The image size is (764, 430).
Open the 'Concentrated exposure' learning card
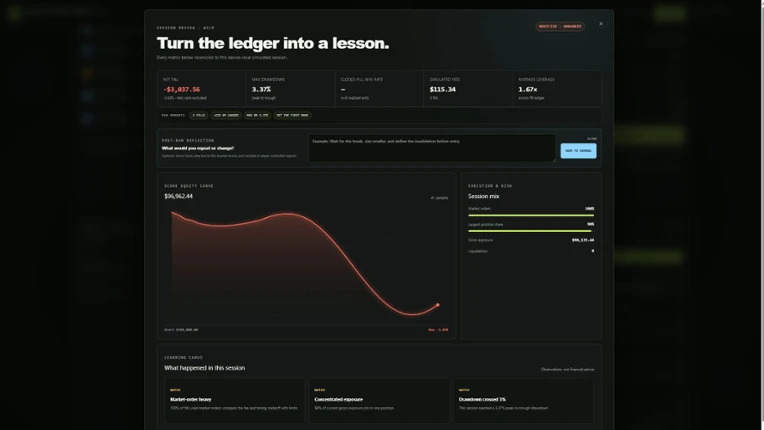click(x=379, y=401)
